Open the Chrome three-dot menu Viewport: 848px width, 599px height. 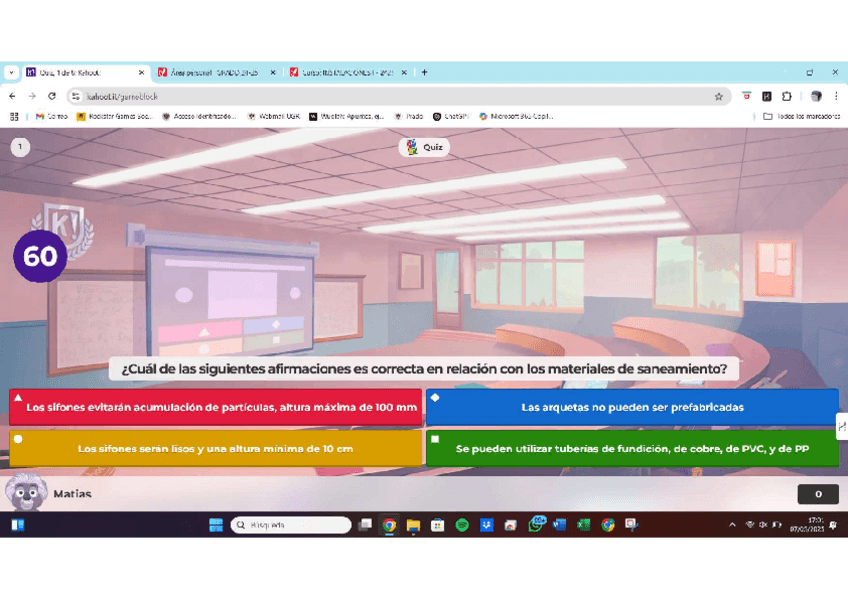click(x=836, y=97)
